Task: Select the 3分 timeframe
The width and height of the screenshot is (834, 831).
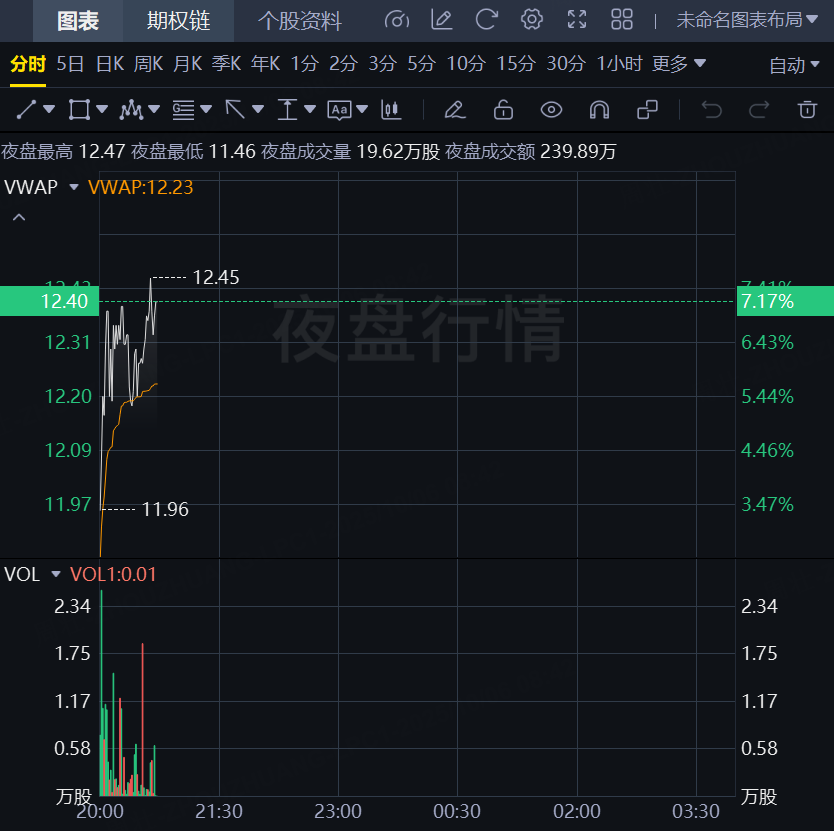Action: coord(383,64)
